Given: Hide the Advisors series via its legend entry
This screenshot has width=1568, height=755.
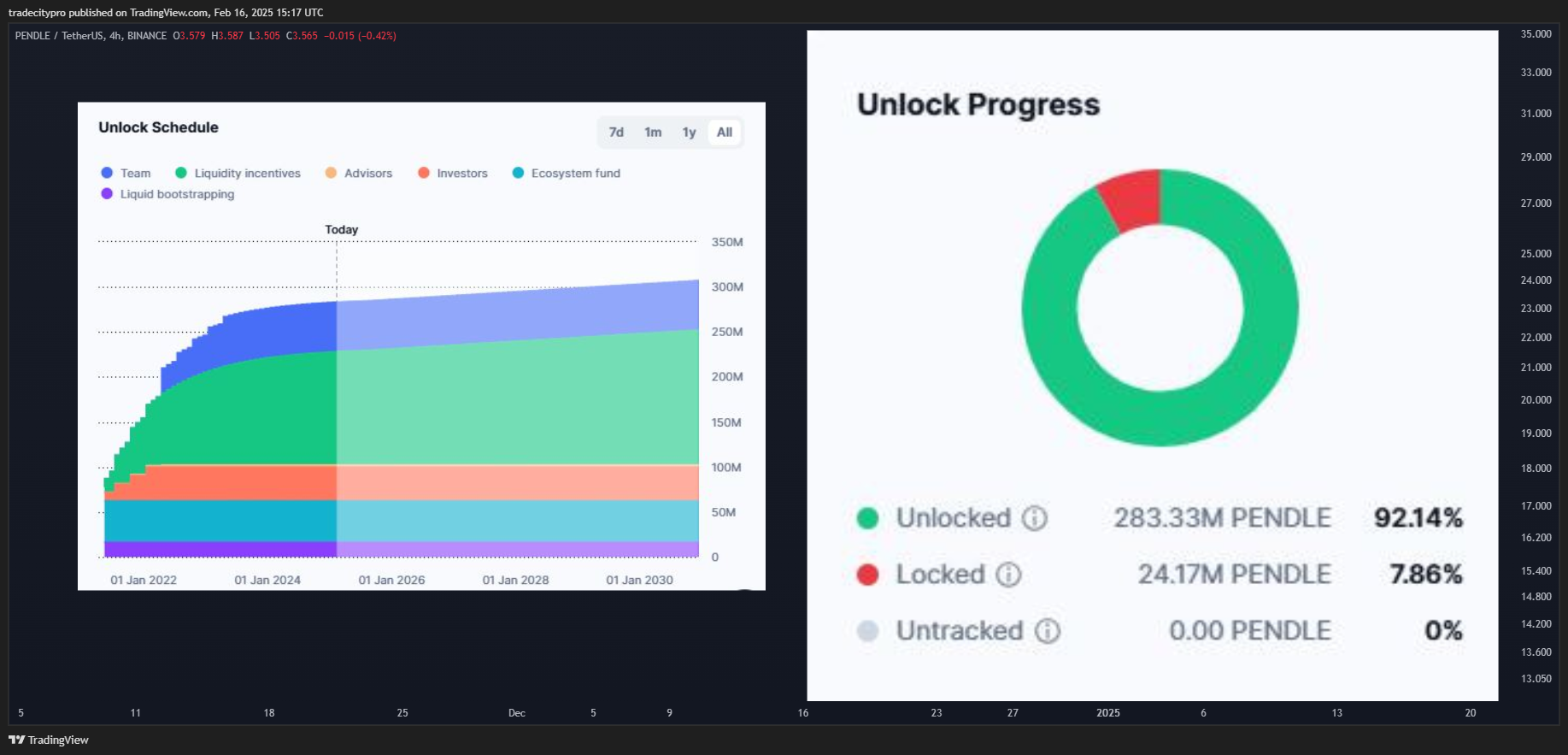Looking at the screenshot, I should click(359, 173).
